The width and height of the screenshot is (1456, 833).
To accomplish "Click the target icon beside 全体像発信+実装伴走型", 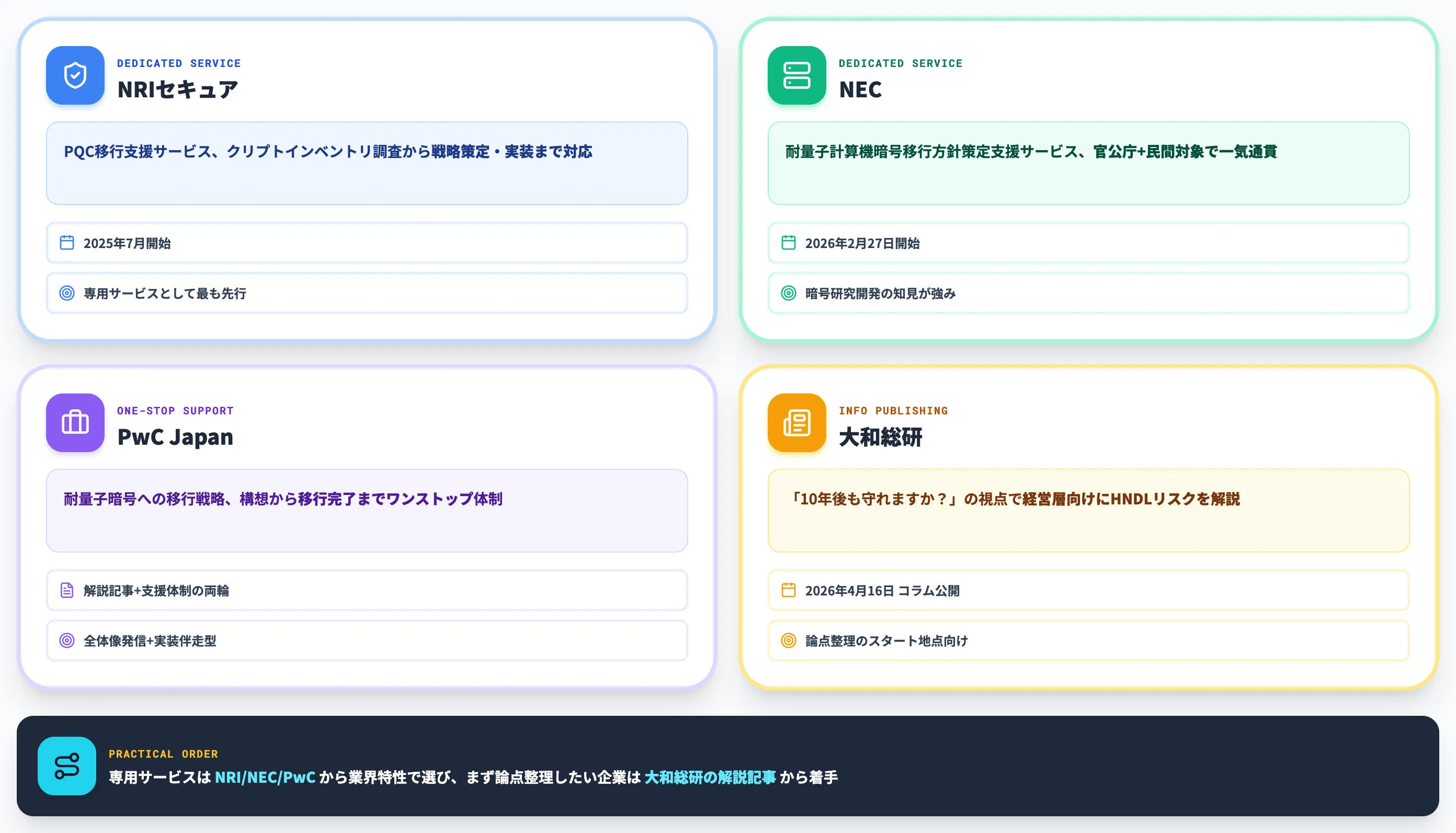I will [67, 641].
